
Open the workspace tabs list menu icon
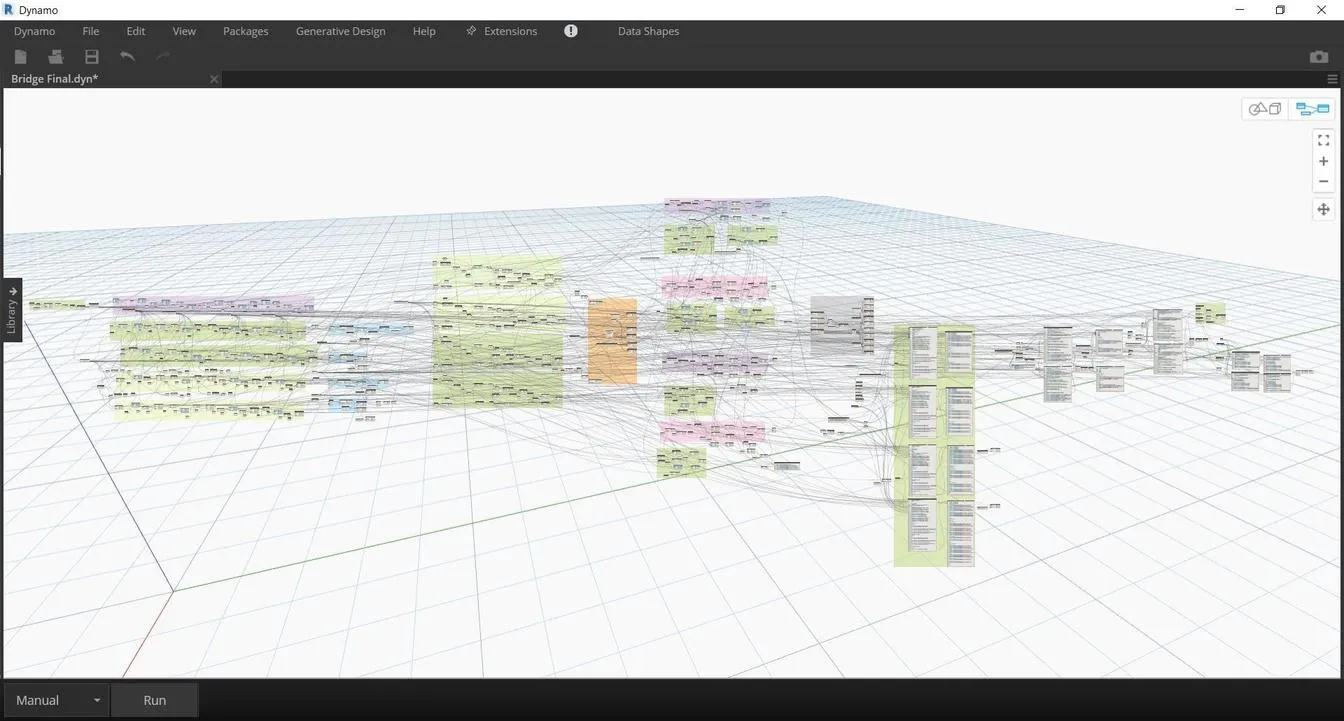1332,79
